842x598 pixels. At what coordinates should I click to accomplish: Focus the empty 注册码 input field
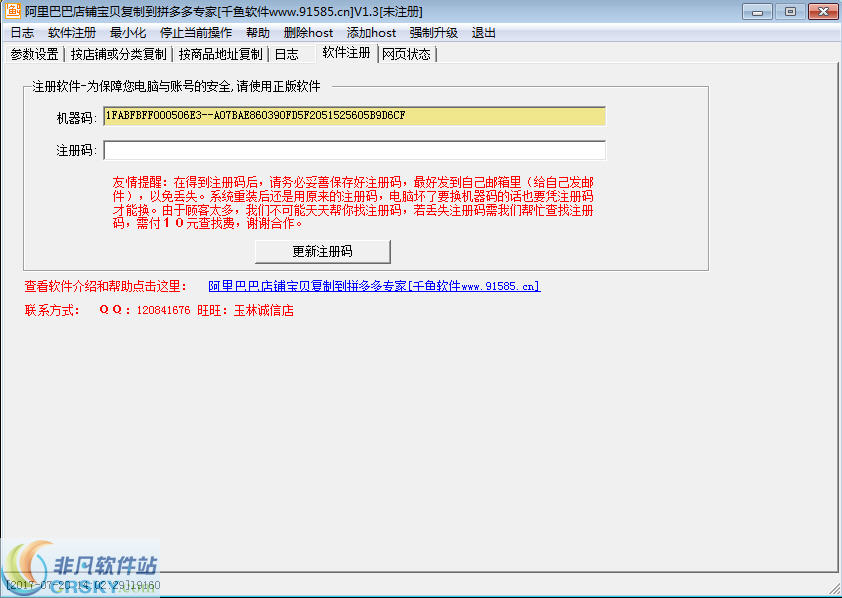pos(354,150)
